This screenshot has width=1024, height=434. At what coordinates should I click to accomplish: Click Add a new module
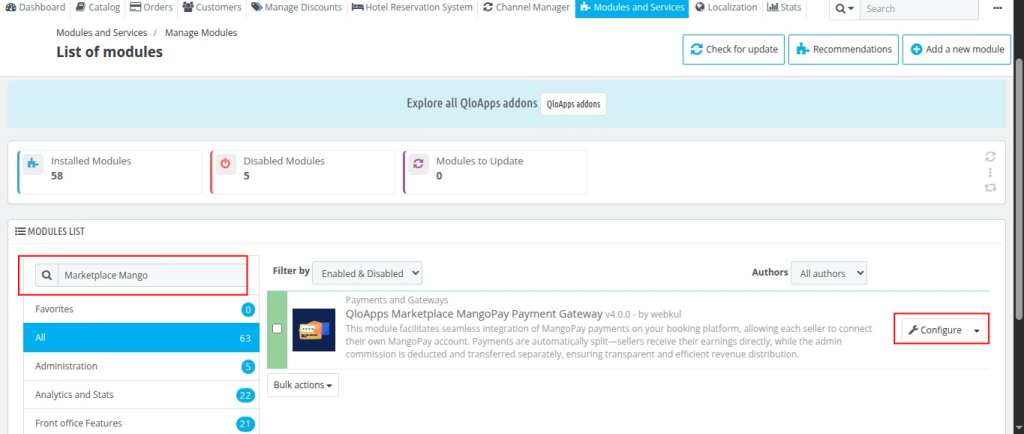957,49
